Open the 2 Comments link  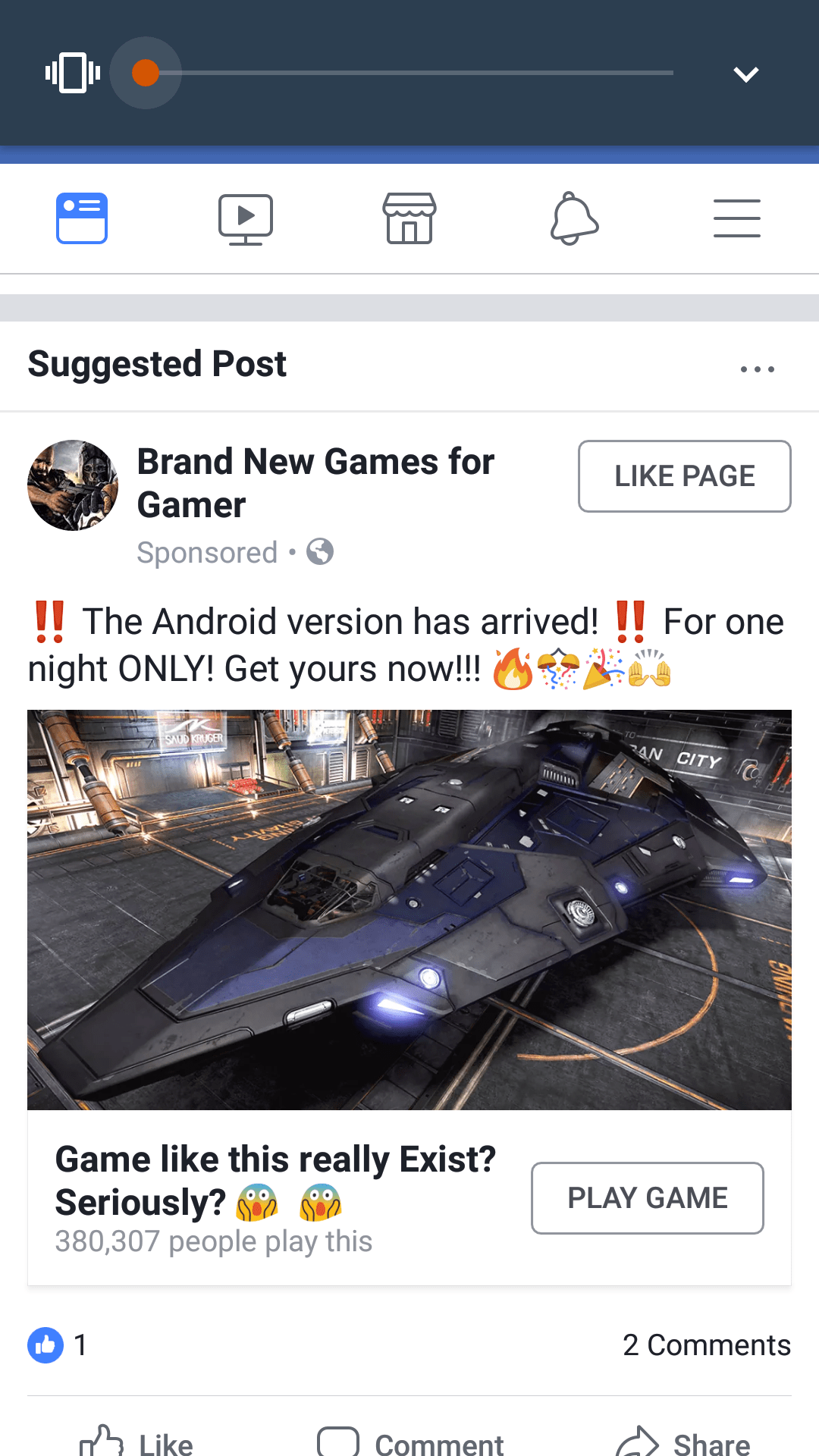tap(707, 1345)
